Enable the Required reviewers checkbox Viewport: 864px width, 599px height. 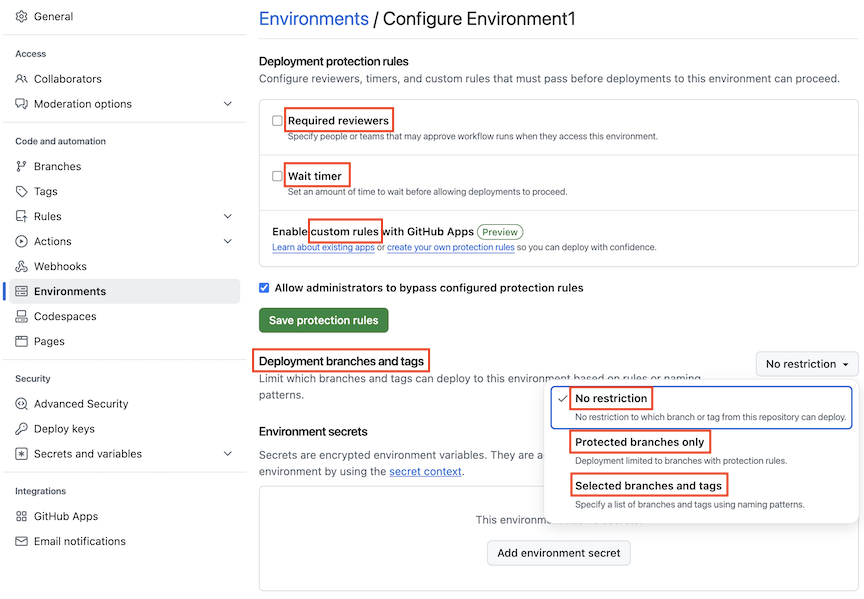pos(277,118)
